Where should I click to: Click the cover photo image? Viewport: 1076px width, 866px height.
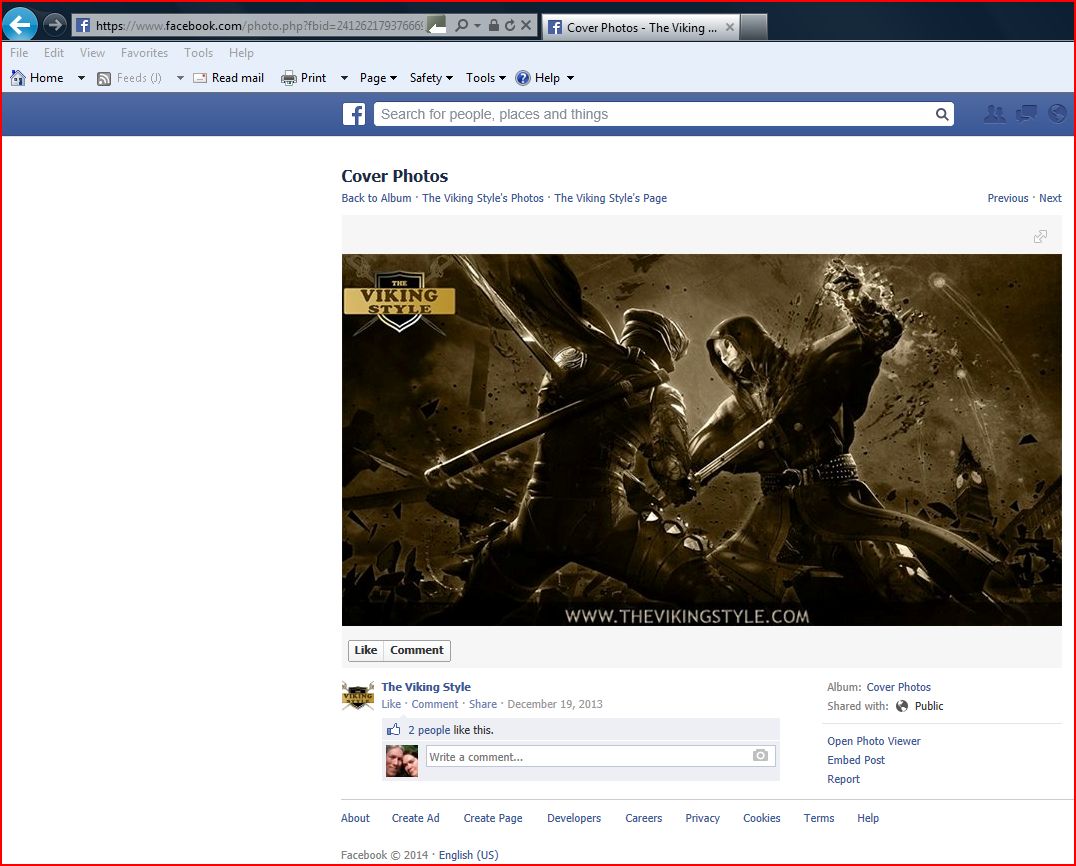point(701,440)
